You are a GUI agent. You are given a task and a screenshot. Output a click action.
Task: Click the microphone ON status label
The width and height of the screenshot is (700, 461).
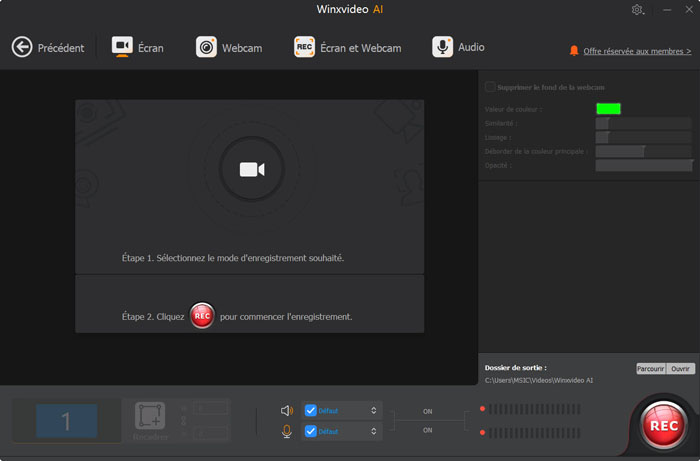pos(428,430)
